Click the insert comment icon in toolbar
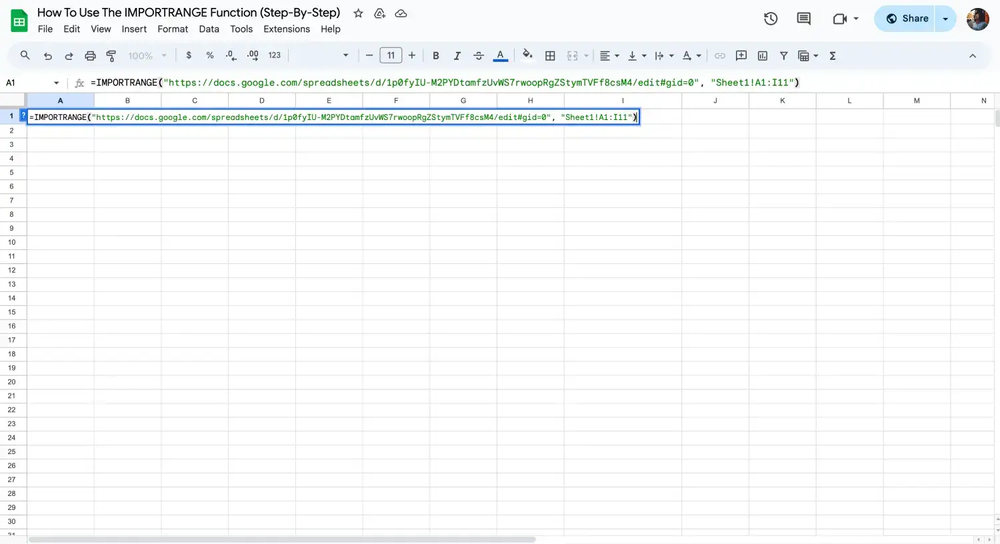This screenshot has height=544, width=1000. point(741,56)
